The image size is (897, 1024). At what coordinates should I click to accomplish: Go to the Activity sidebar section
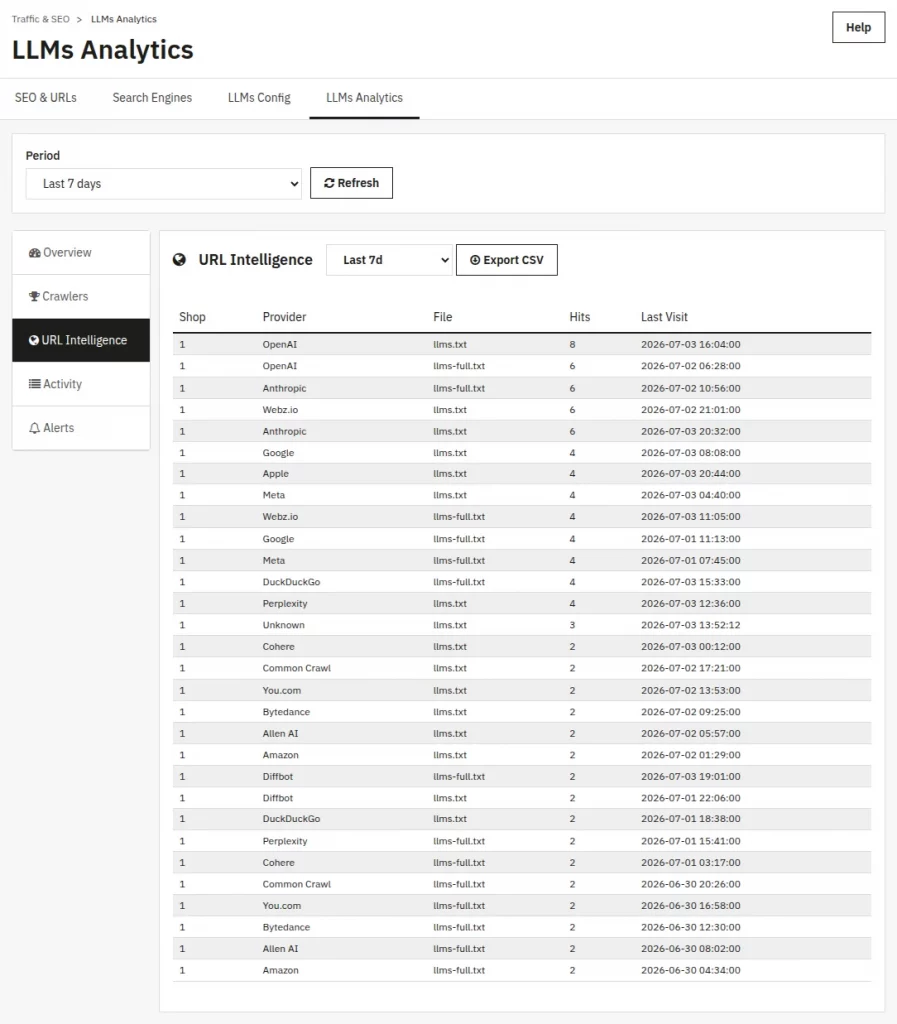pyautogui.click(x=81, y=384)
